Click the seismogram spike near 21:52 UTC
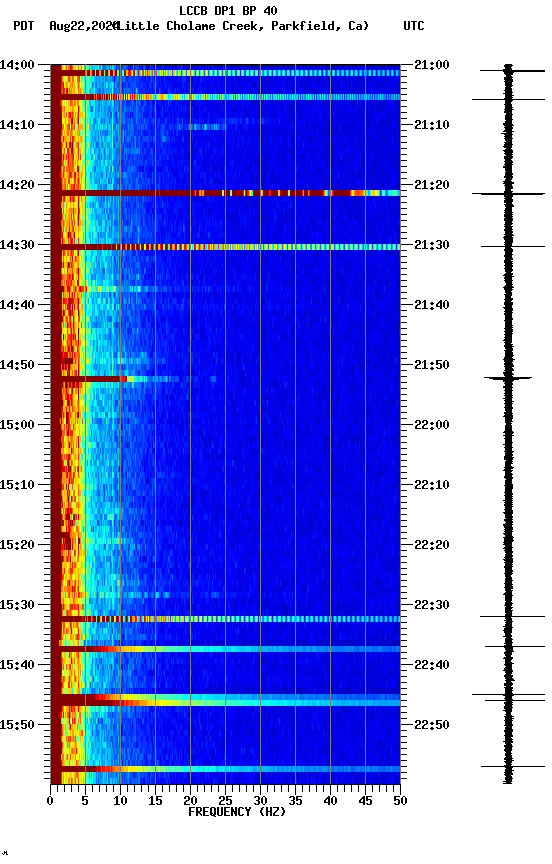 pos(508,378)
